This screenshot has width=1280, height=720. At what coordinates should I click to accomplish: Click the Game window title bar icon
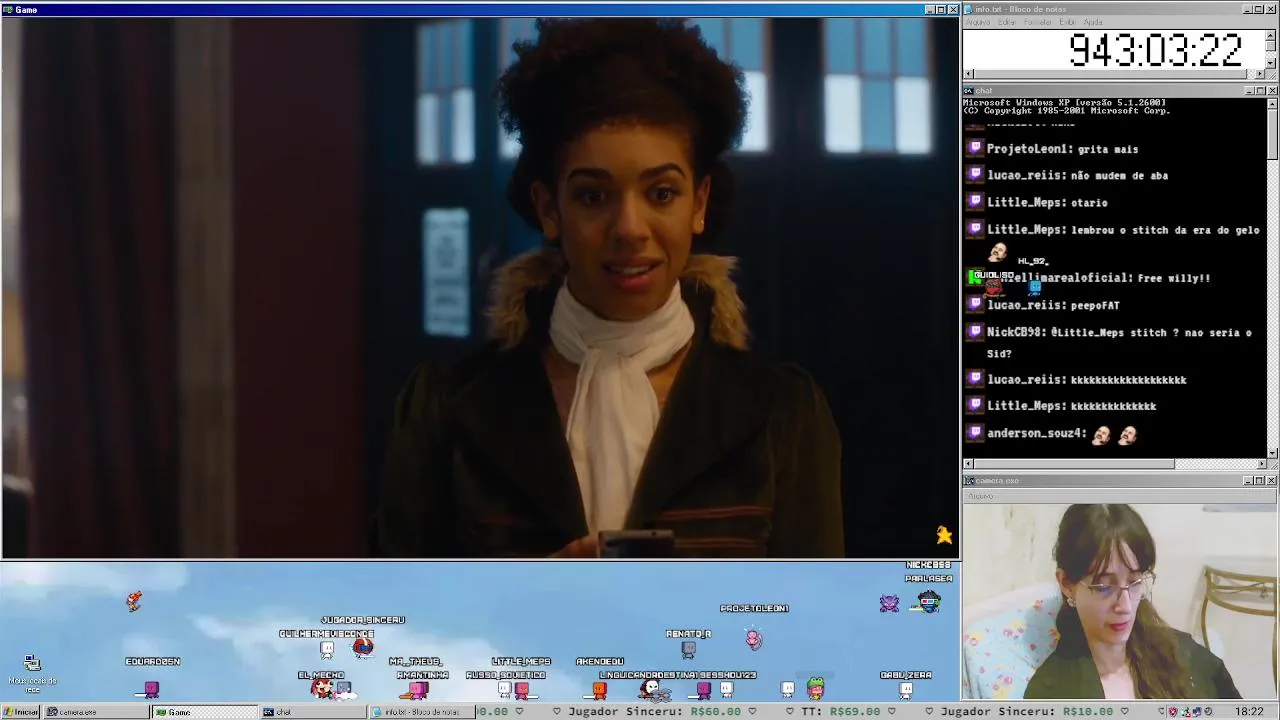(x=8, y=9)
